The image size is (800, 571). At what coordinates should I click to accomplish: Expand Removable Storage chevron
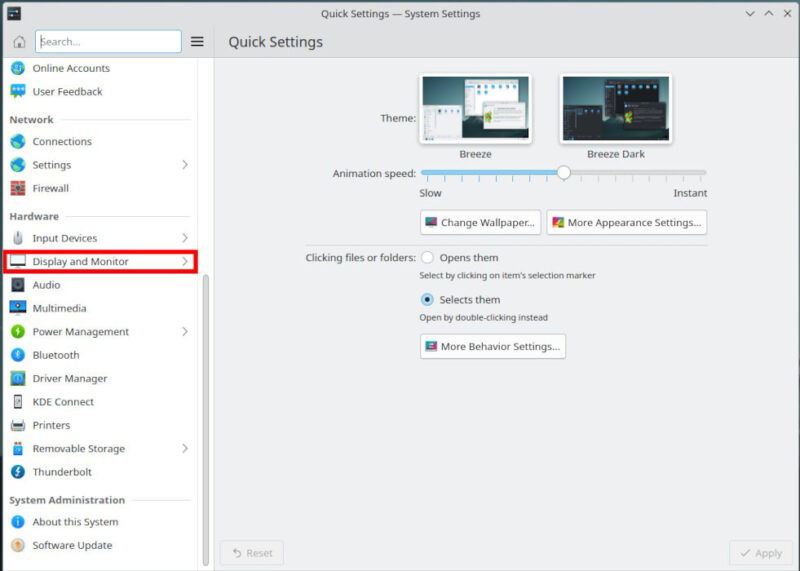click(185, 449)
